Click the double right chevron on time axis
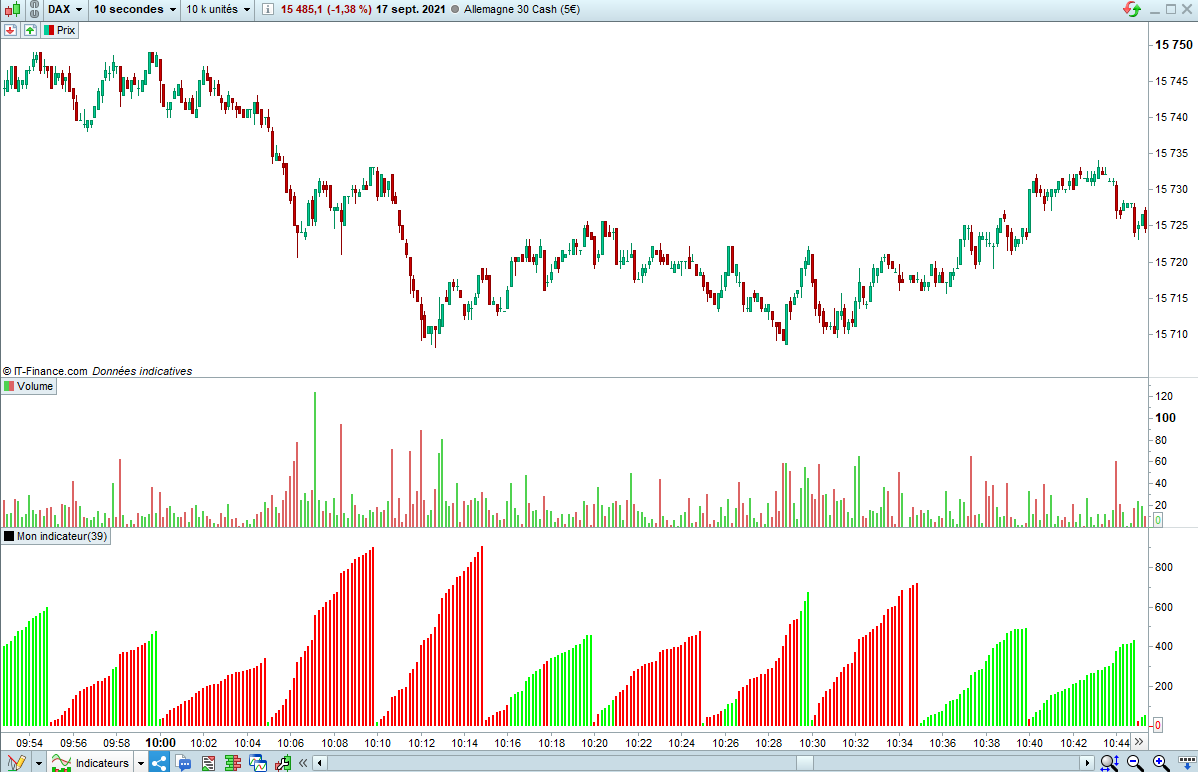1198x772 pixels. [x=1138, y=741]
